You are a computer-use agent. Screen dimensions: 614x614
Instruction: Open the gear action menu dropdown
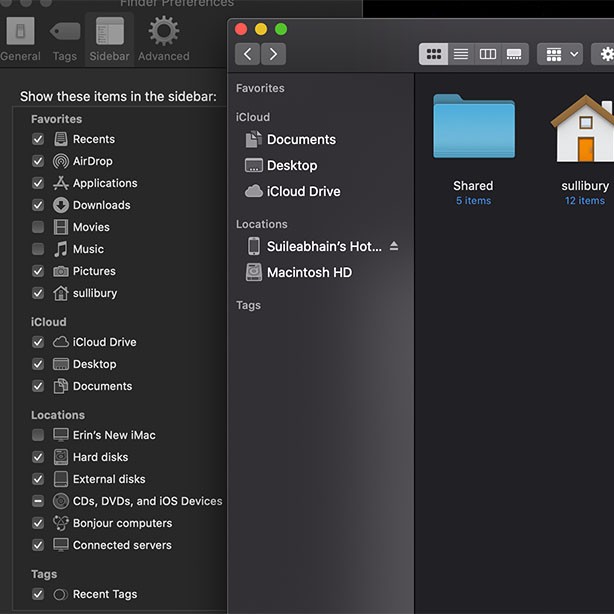tap(604, 54)
